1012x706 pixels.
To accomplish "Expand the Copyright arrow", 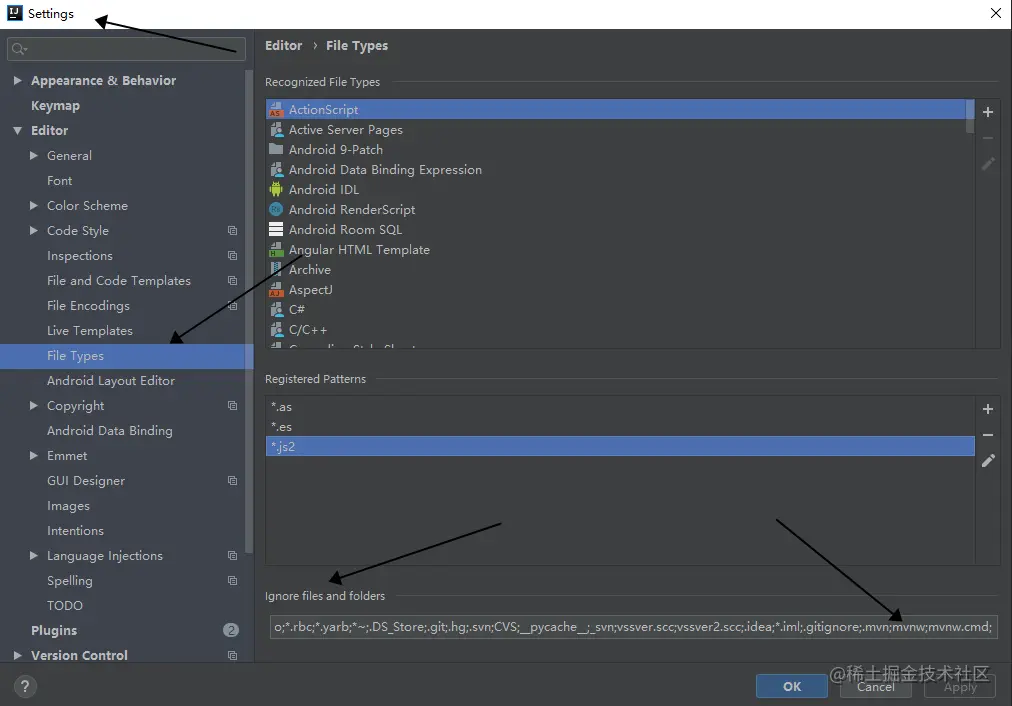I will coord(34,405).
